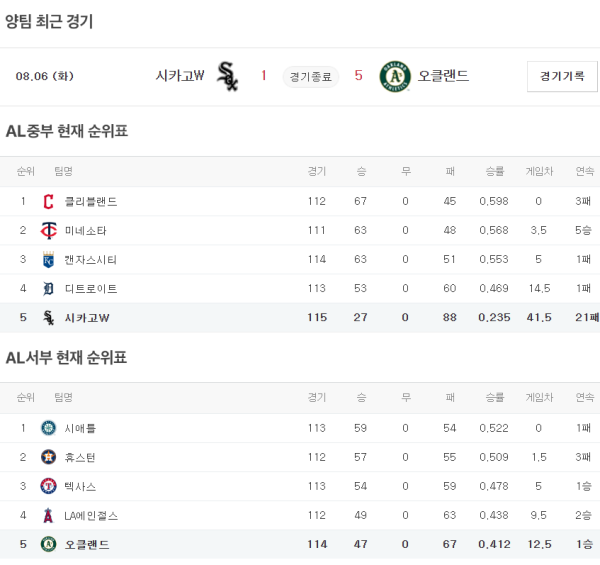Select the 시카고W row in AL Central standings
Viewport: 600px width, 565px height.
[300, 318]
